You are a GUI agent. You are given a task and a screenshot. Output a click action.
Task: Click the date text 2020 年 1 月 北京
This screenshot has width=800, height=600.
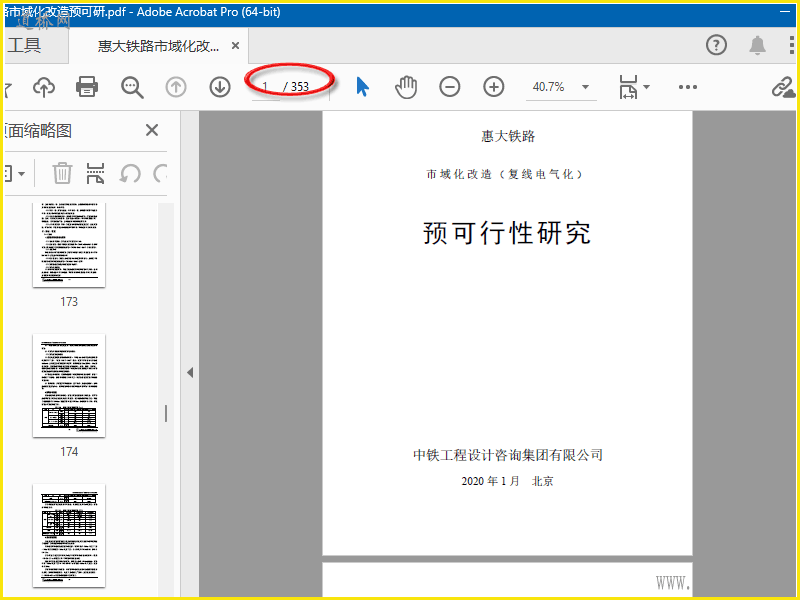coord(507,481)
